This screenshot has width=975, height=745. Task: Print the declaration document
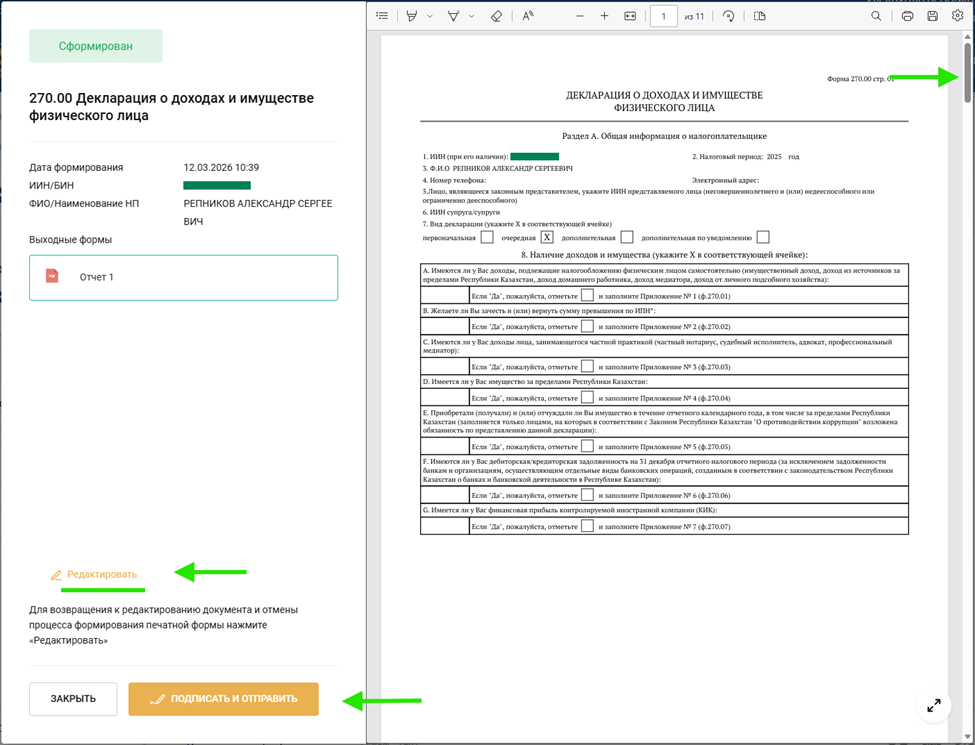(x=907, y=16)
